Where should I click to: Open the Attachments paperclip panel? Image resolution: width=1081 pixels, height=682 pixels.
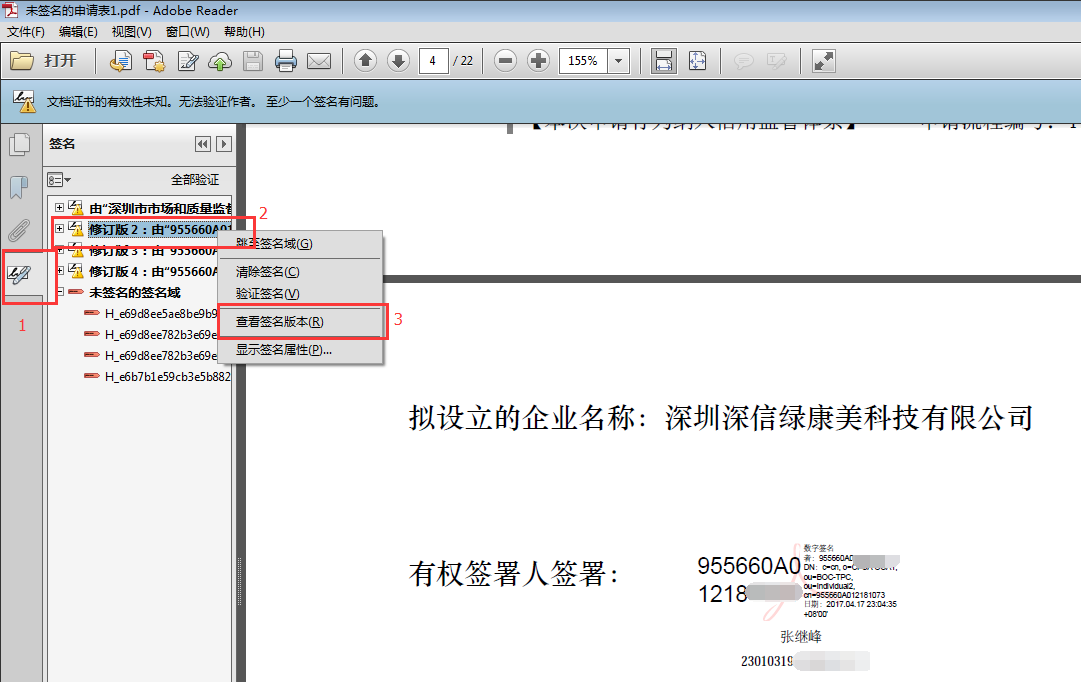click(x=19, y=230)
